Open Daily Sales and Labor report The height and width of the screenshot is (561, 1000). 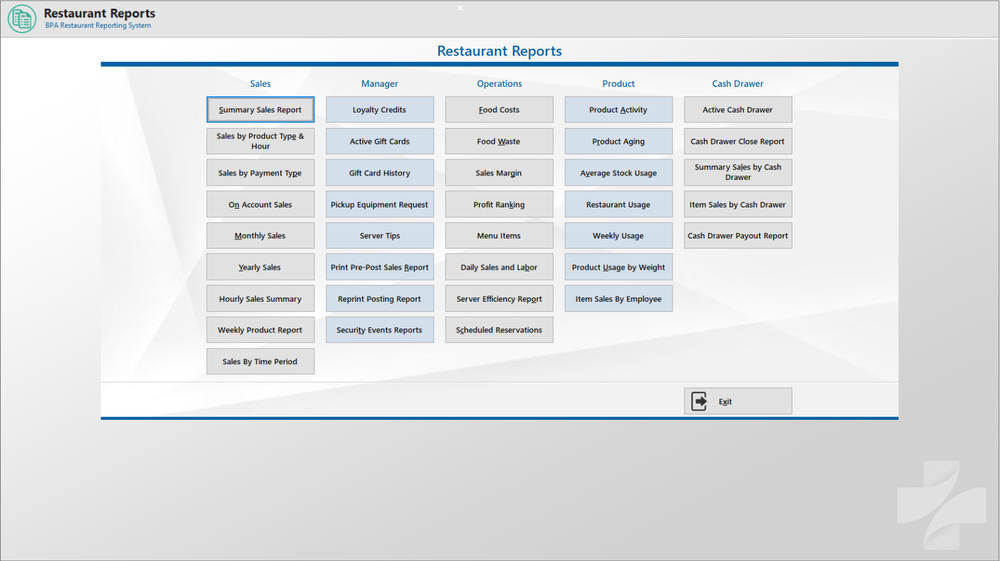[499, 268]
